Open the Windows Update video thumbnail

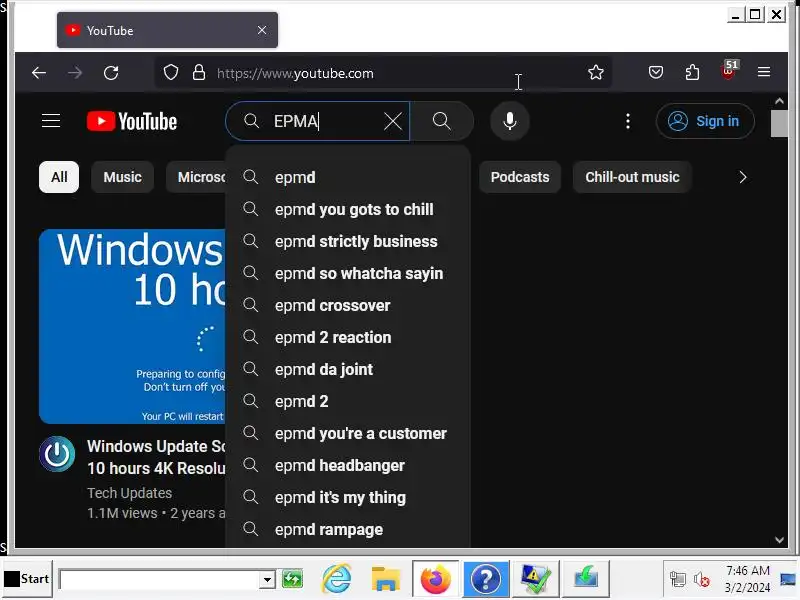132,327
